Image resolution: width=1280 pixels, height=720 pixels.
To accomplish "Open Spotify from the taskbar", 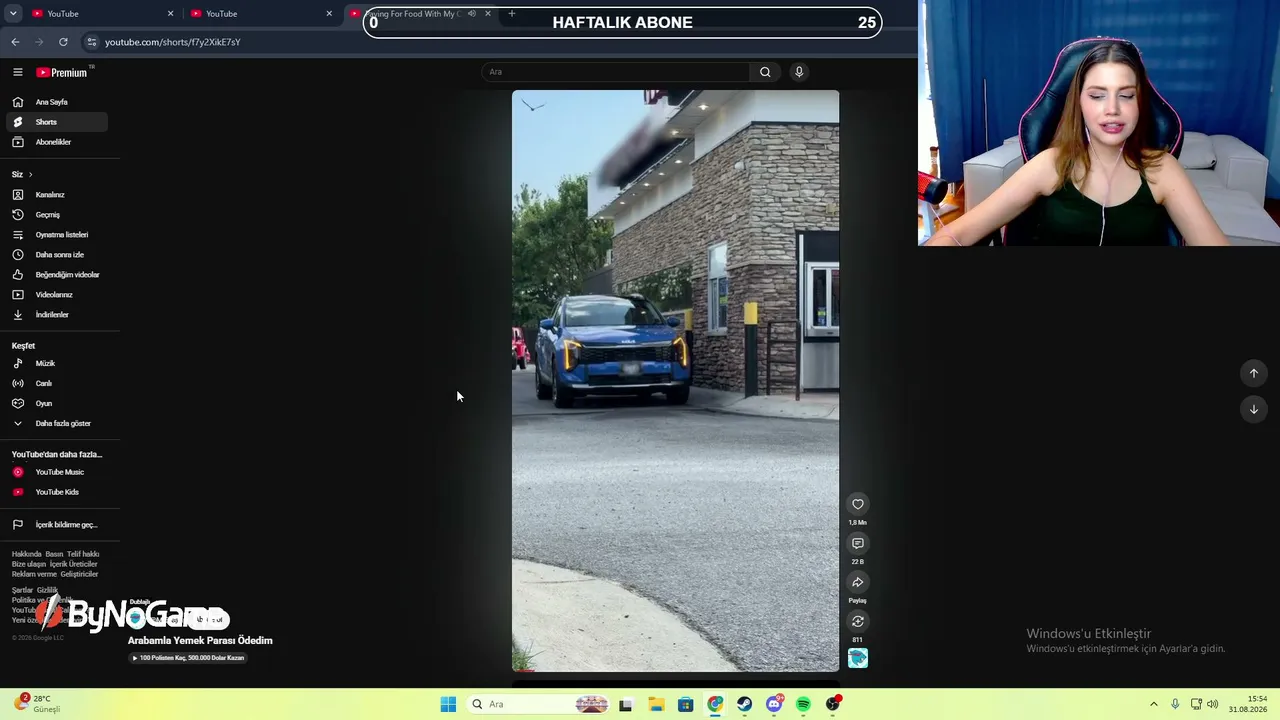I will tap(803, 704).
